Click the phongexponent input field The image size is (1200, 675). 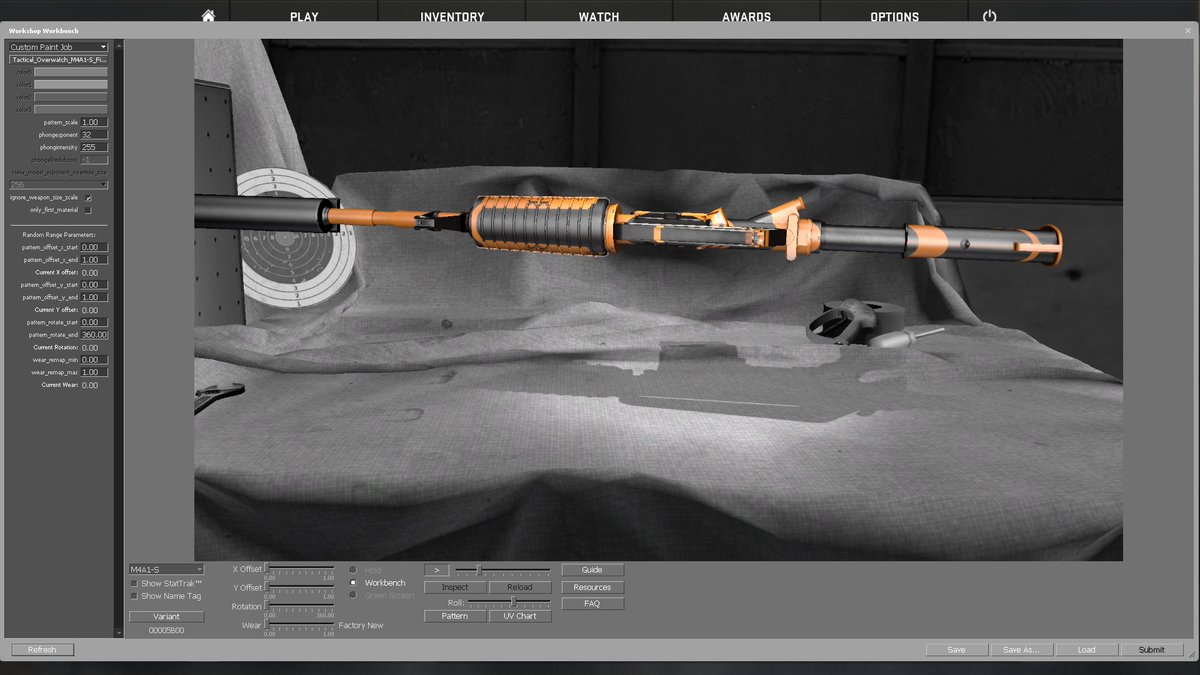pos(94,135)
